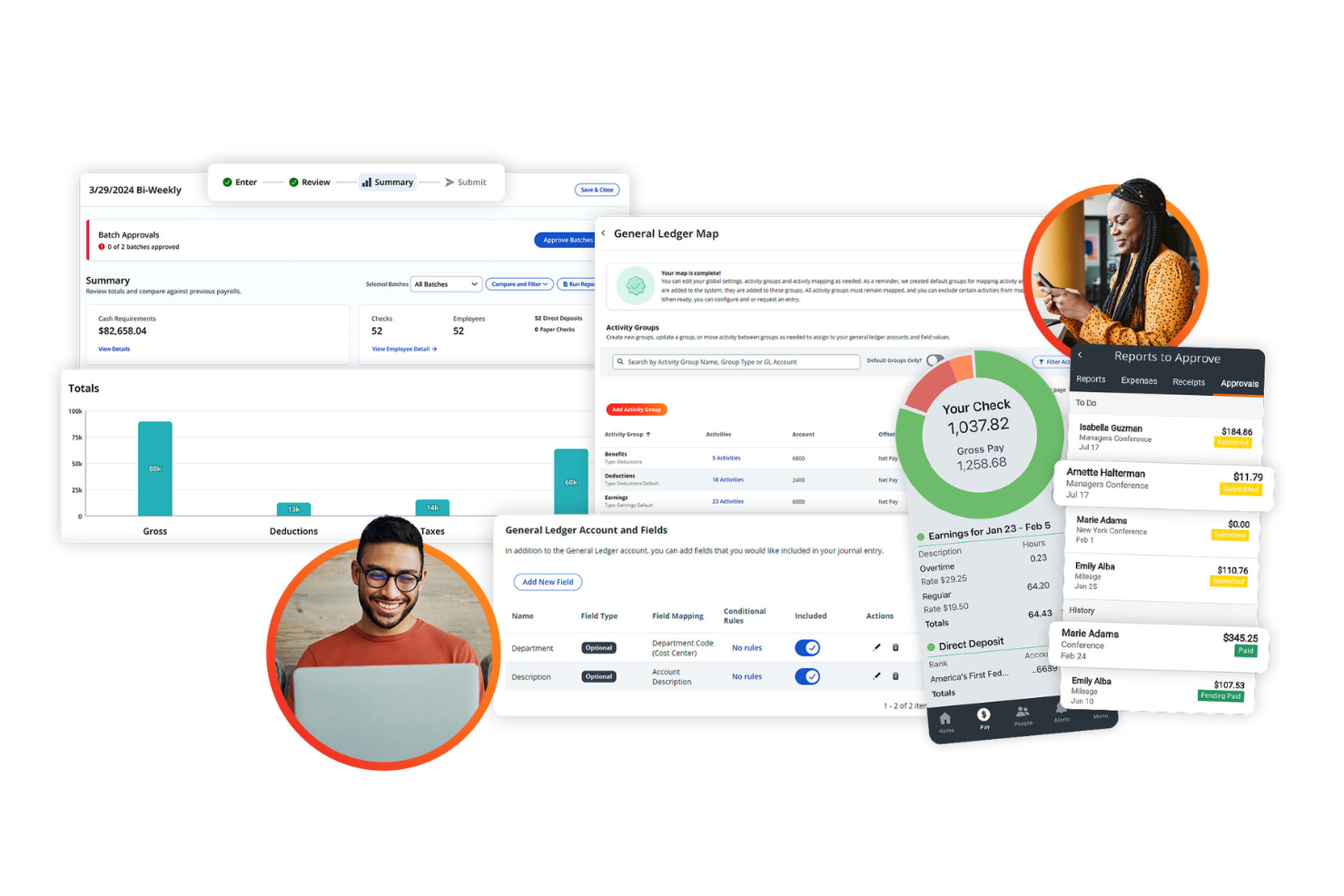Click the Direct Deposit section heading

(x=971, y=645)
